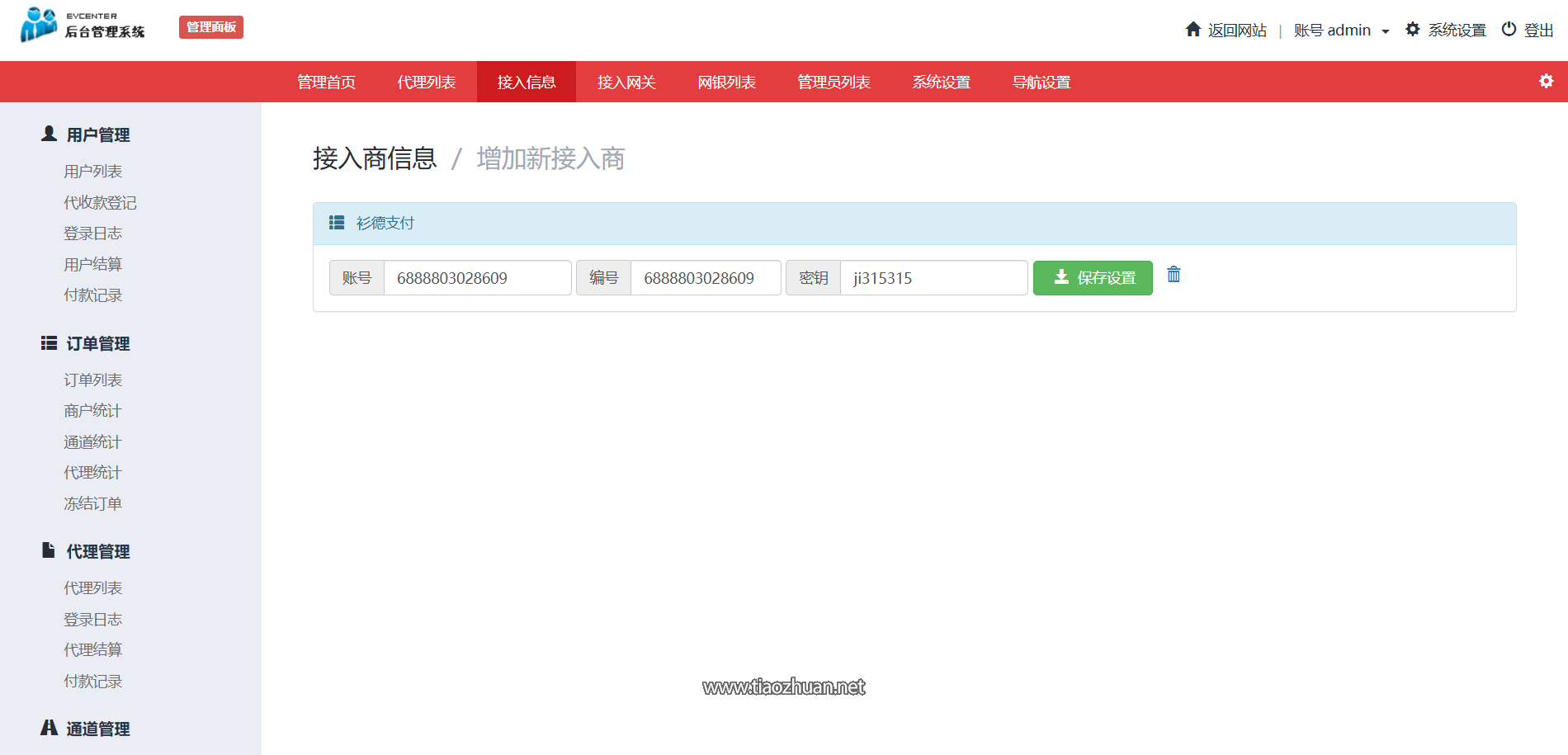
Task: Click the gear icon on the red navbar
Action: pyautogui.click(x=1546, y=81)
